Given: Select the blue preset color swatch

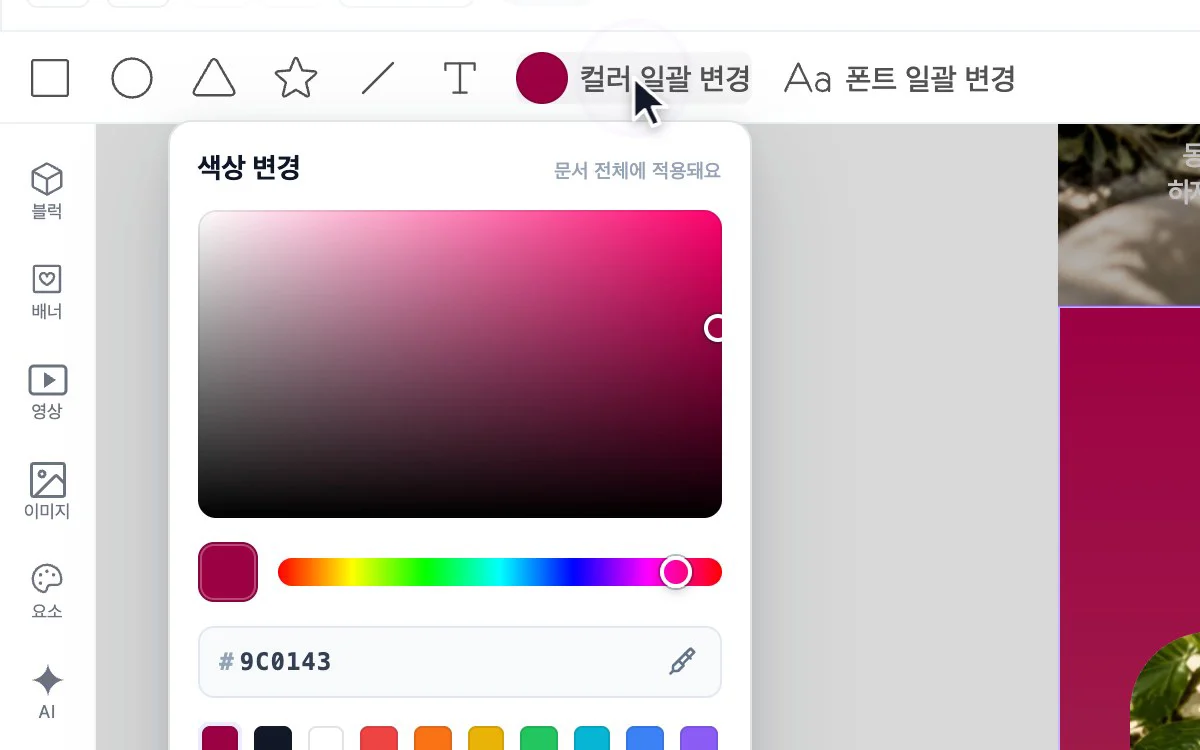Looking at the screenshot, I should (645, 739).
